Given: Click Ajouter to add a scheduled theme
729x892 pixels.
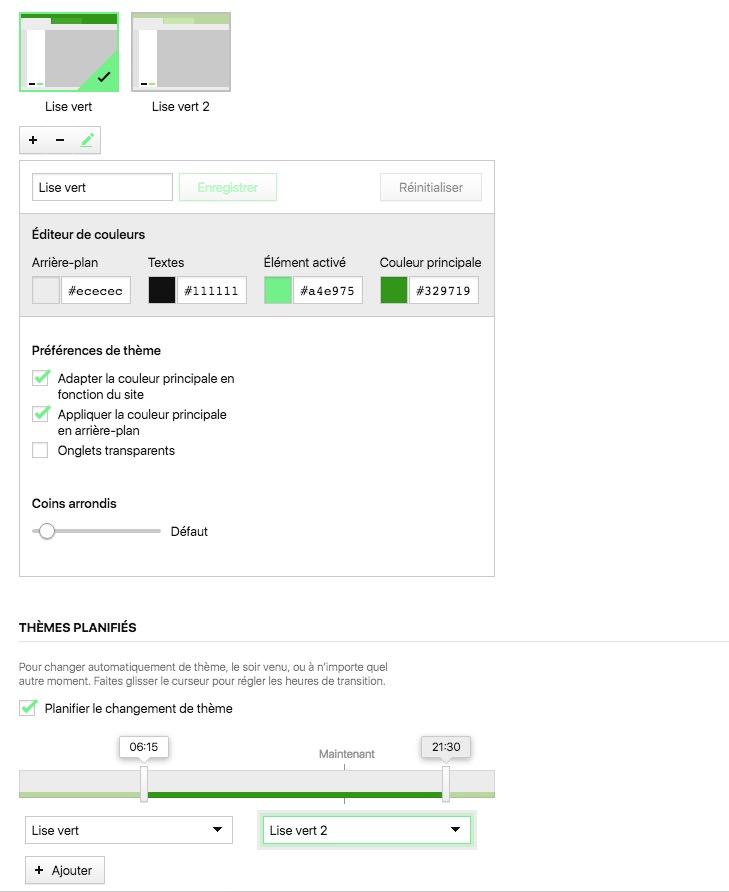Looking at the screenshot, I should pyautogui.click(x=64, y=870).
